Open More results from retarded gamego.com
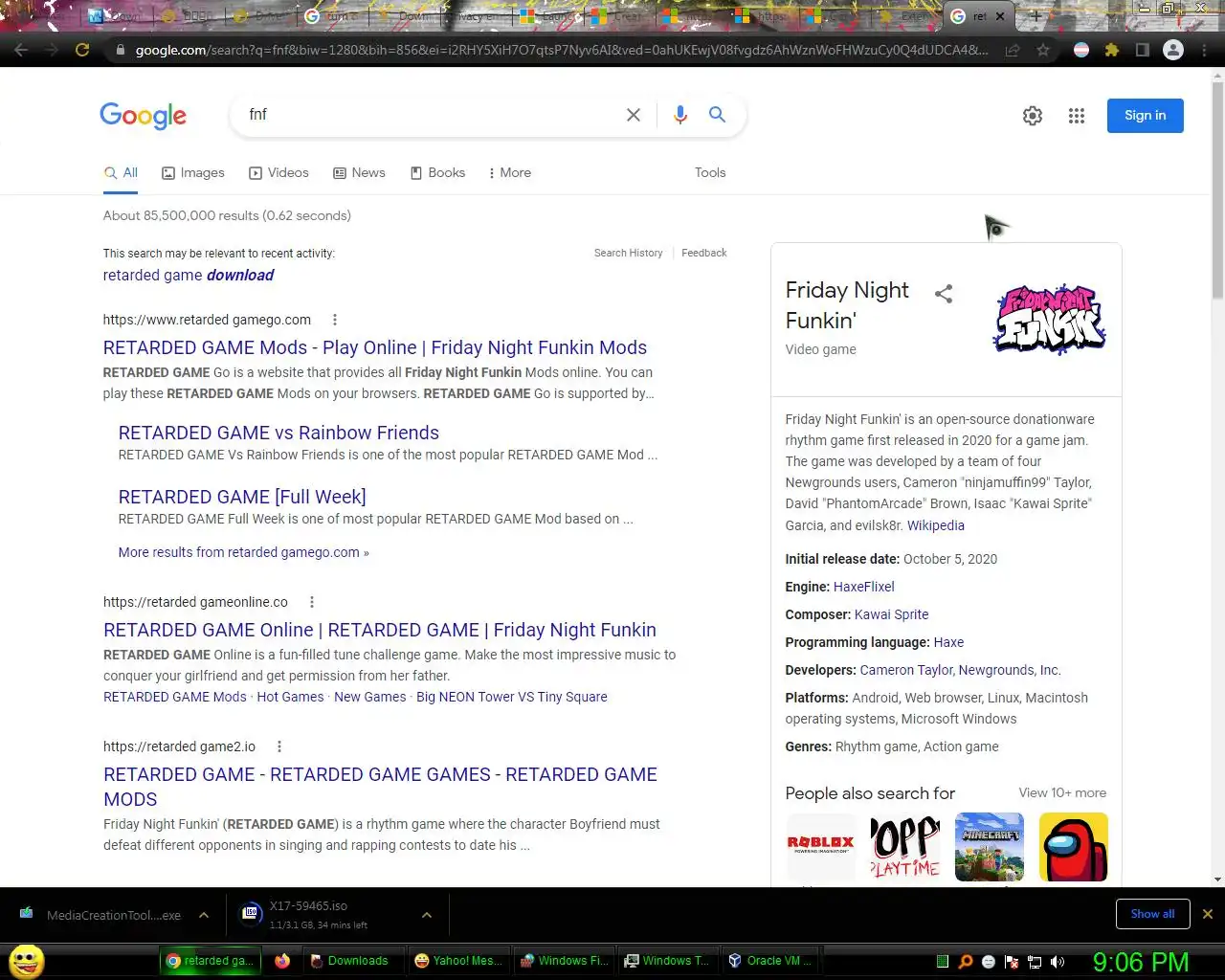Screen dimensions: 1225x980 click(x=243, y=552)
